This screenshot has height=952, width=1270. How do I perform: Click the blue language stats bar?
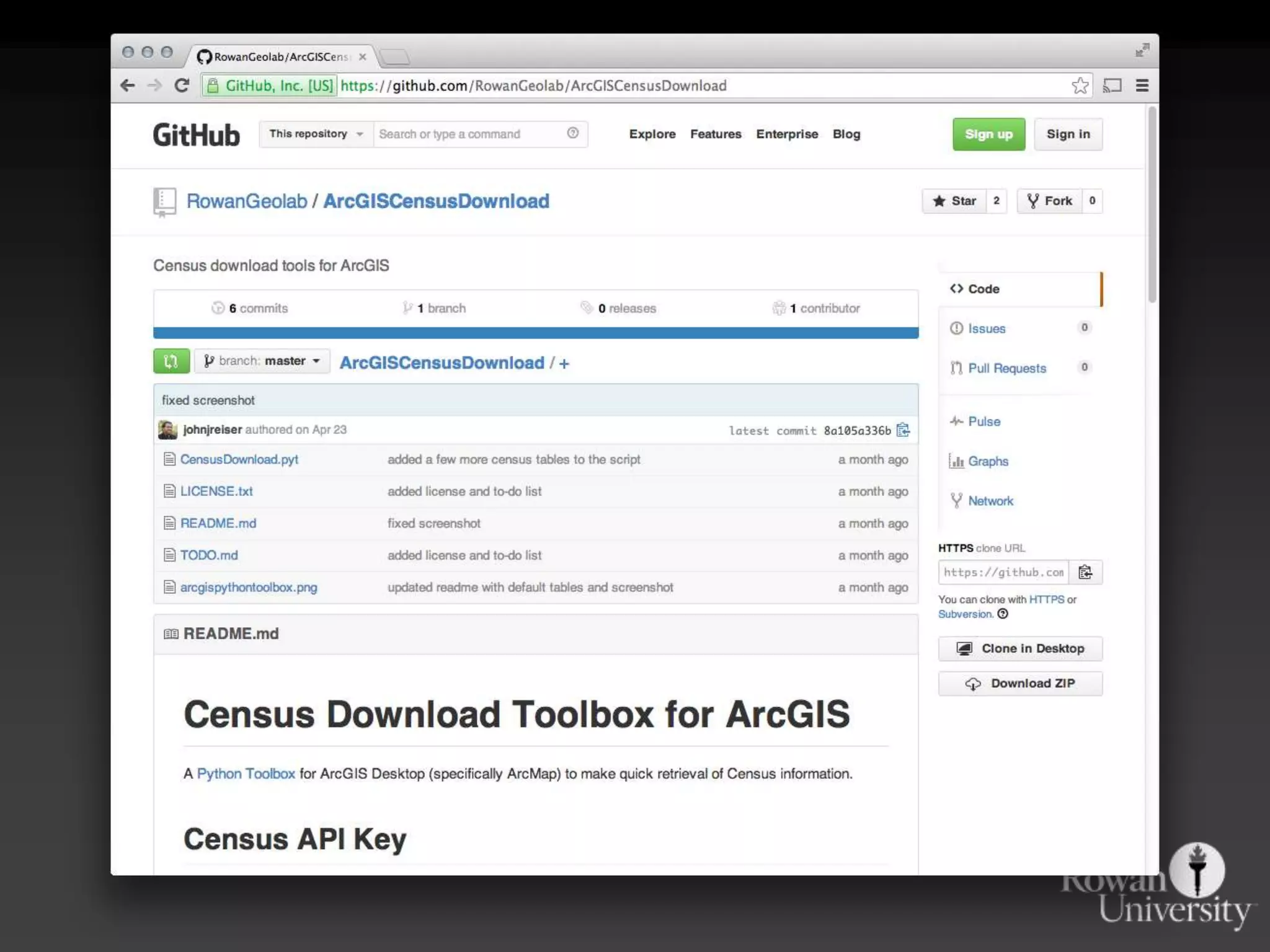pos(535,333)
